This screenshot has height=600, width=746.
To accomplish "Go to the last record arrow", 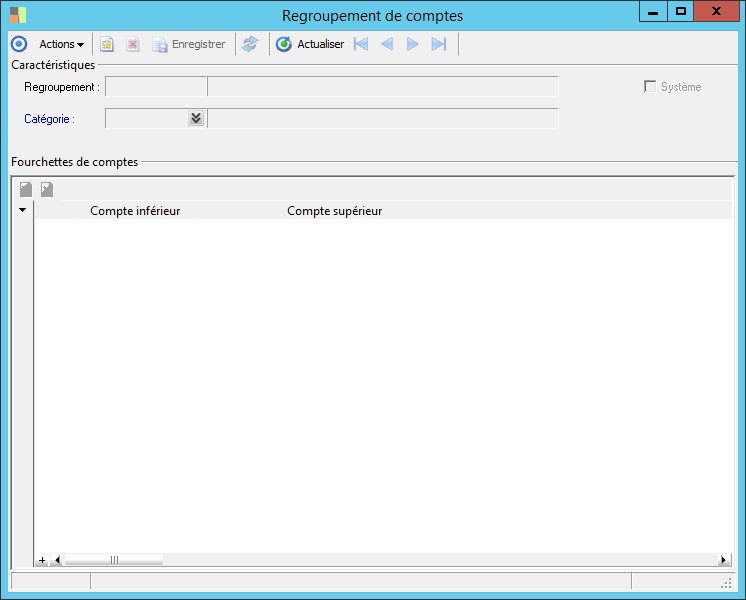I will coord(439,44).
